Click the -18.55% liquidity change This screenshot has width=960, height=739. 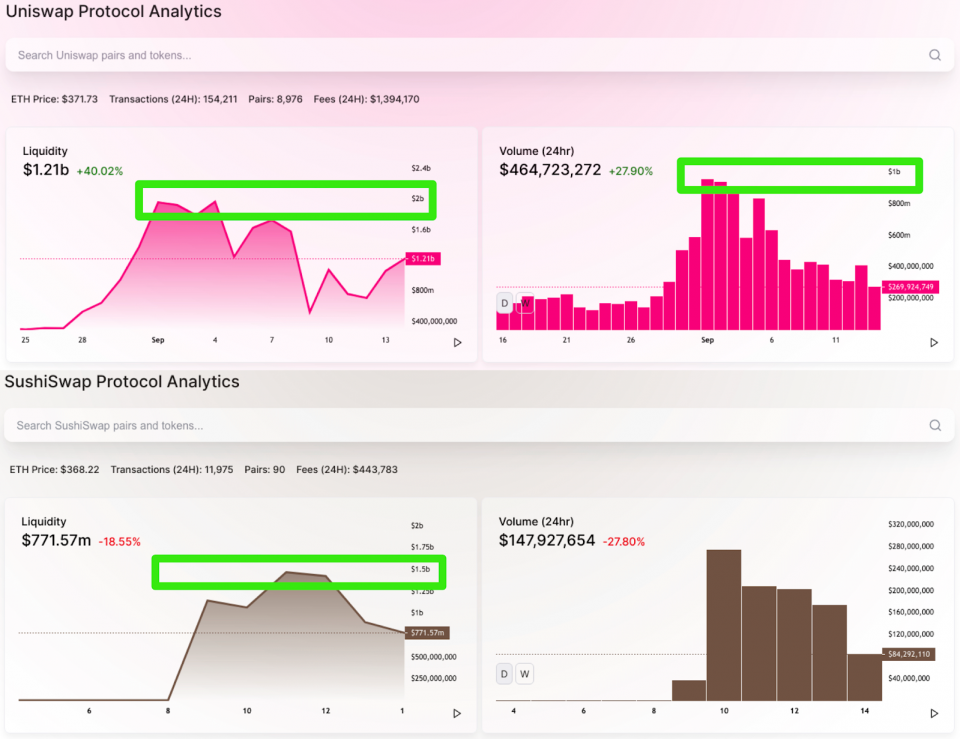(x=119, y=542)
